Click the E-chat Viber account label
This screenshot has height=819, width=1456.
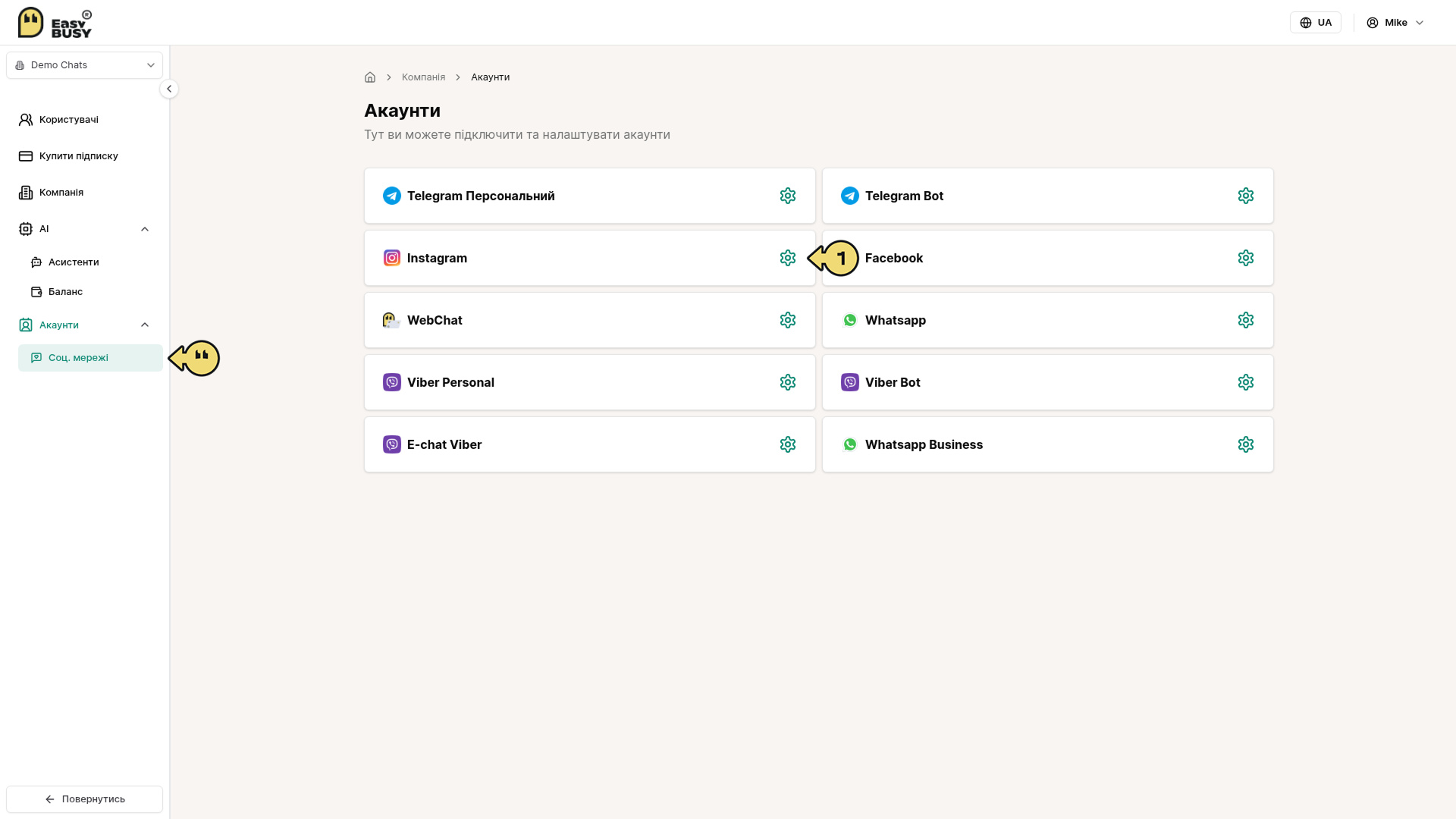click(444, 444)
